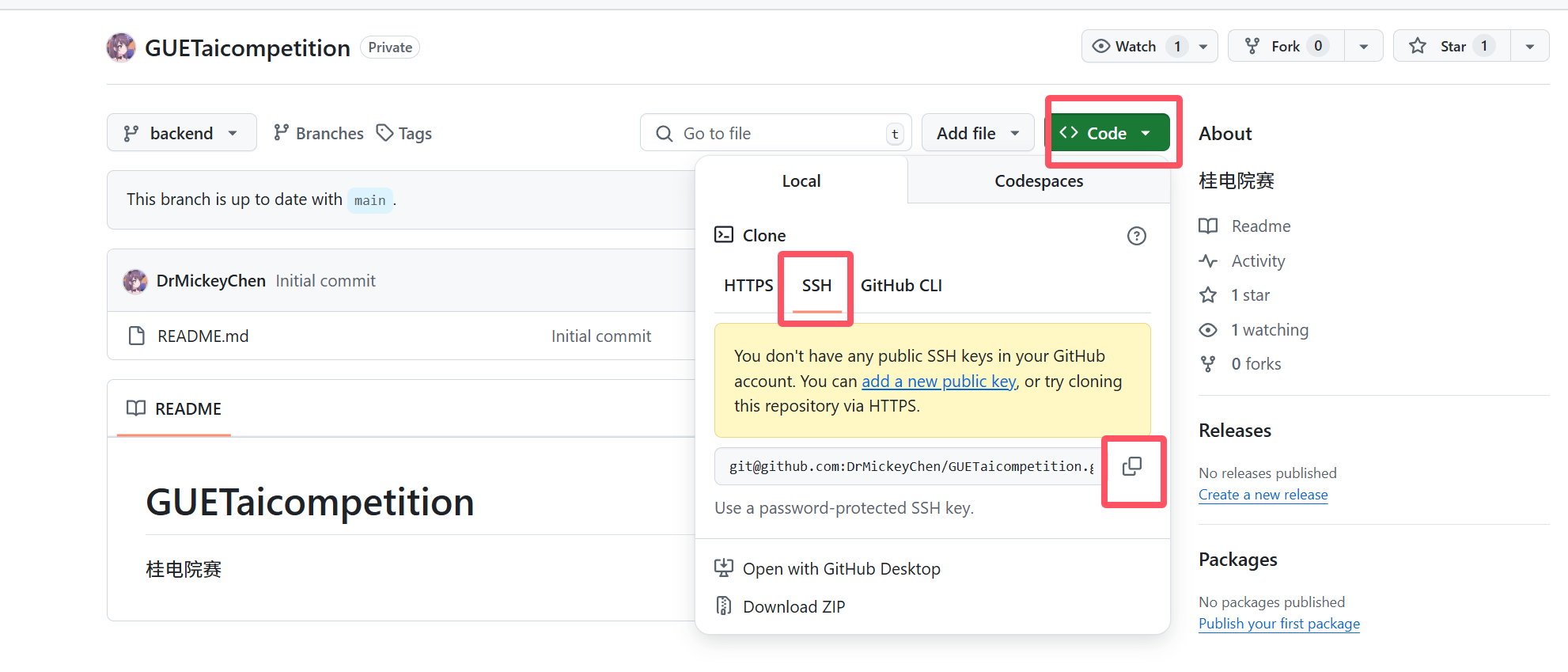The height and width of the screenshot is (672, 1568).
Task: Click the add a new public key link
Action: (x=938, y=382)
